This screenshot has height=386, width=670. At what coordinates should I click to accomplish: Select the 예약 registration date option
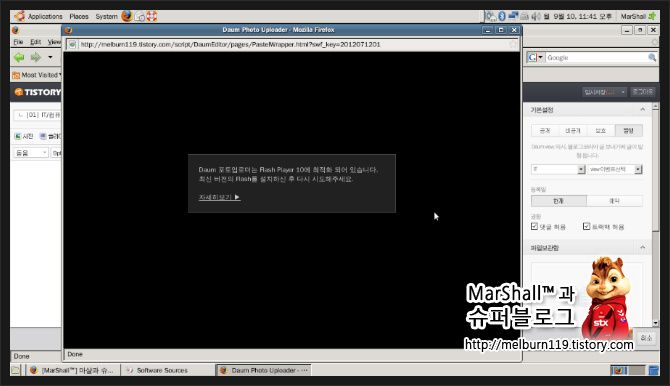coord(614,201)
